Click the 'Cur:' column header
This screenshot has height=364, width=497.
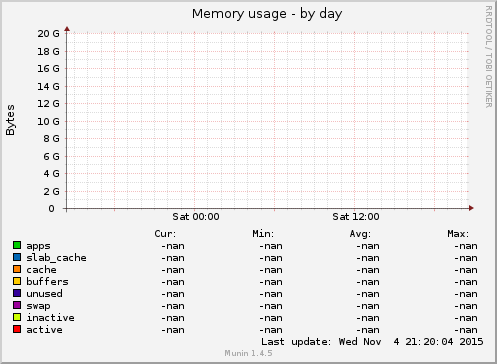[x=165, y=234]
